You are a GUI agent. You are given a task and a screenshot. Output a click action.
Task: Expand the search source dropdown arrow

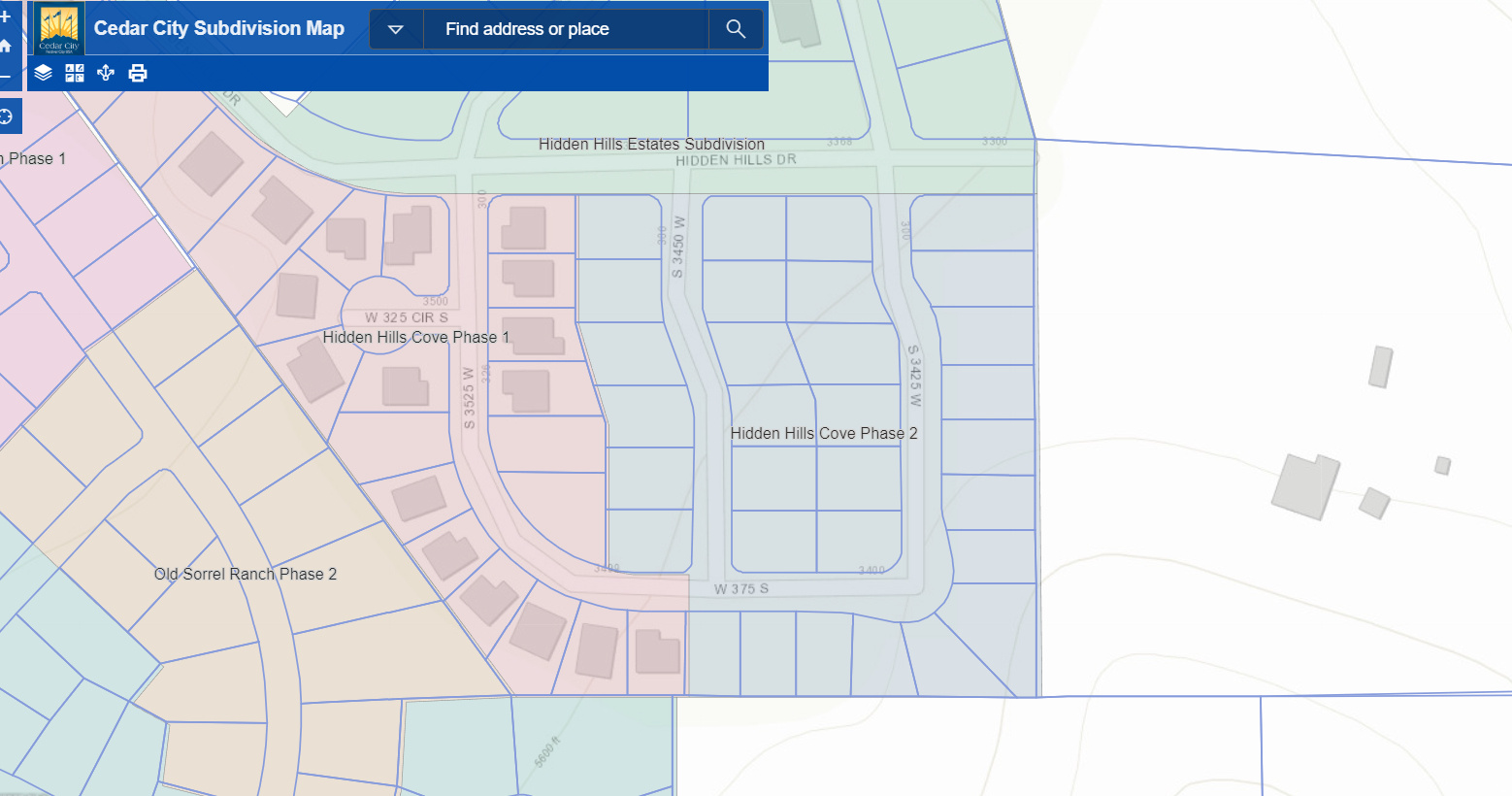pos(396,29)
